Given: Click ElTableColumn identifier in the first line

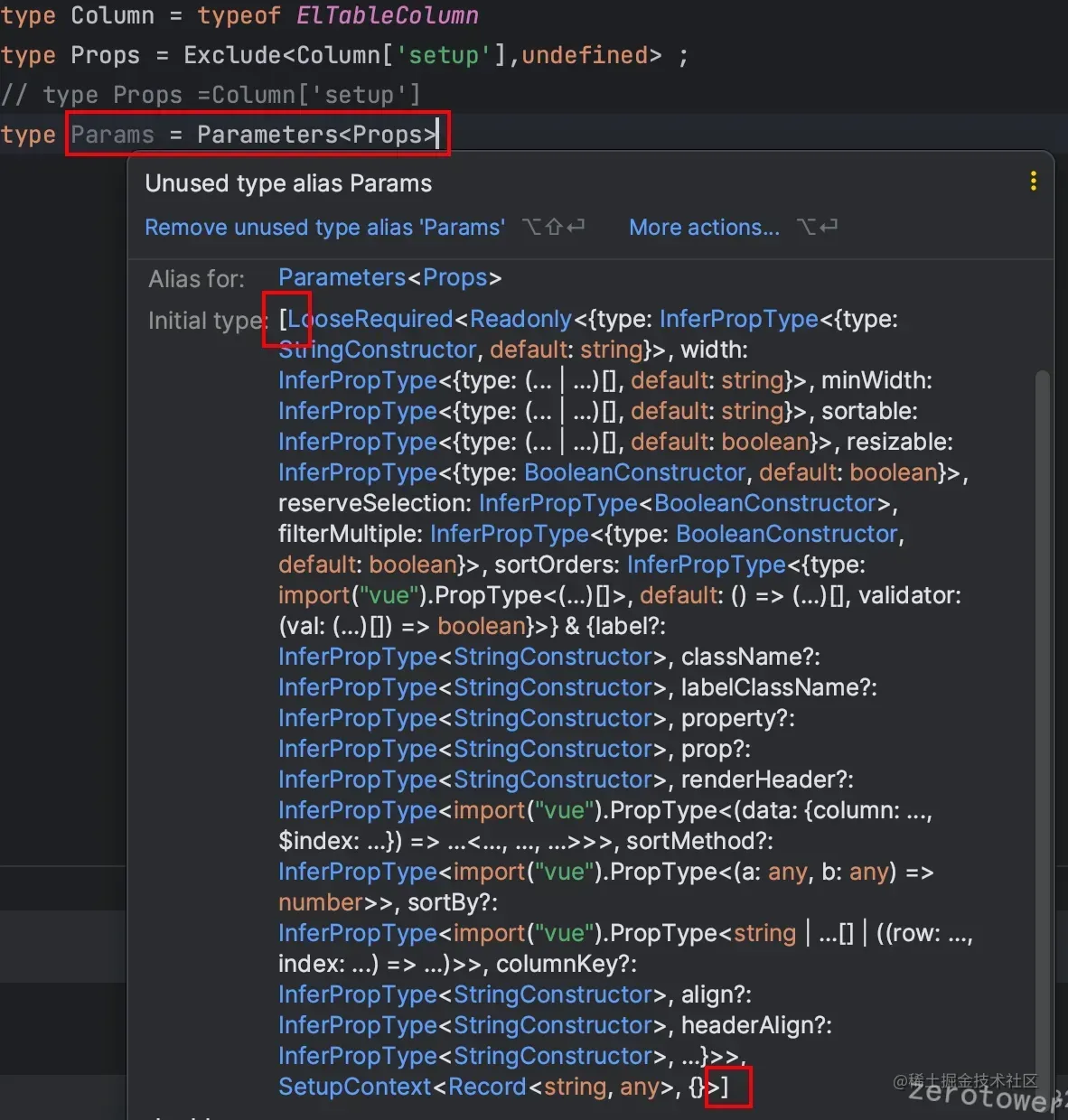Looking at the screenshot, I should [x=388, y=15].
